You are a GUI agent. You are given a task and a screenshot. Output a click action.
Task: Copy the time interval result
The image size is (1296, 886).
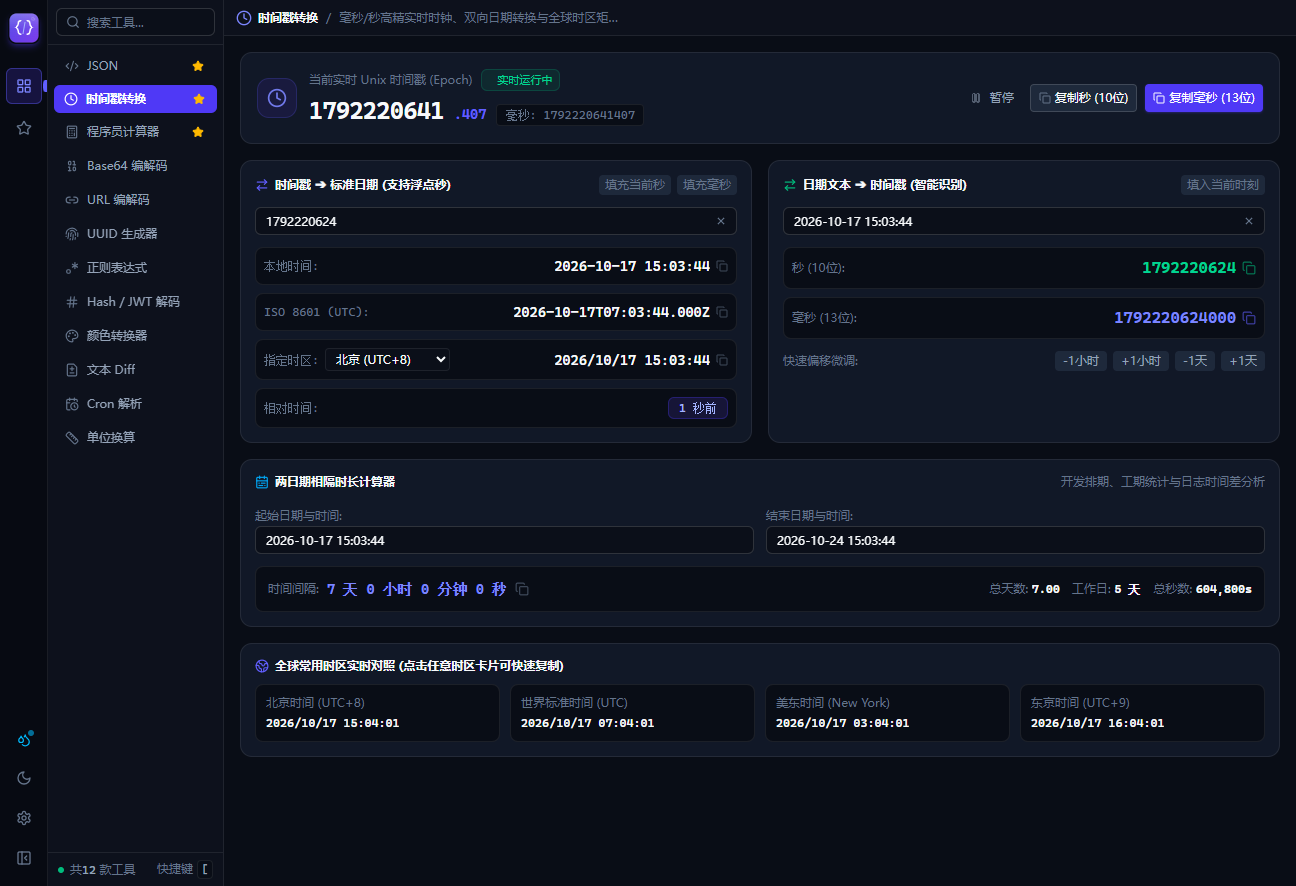click(x=522, y=590)
